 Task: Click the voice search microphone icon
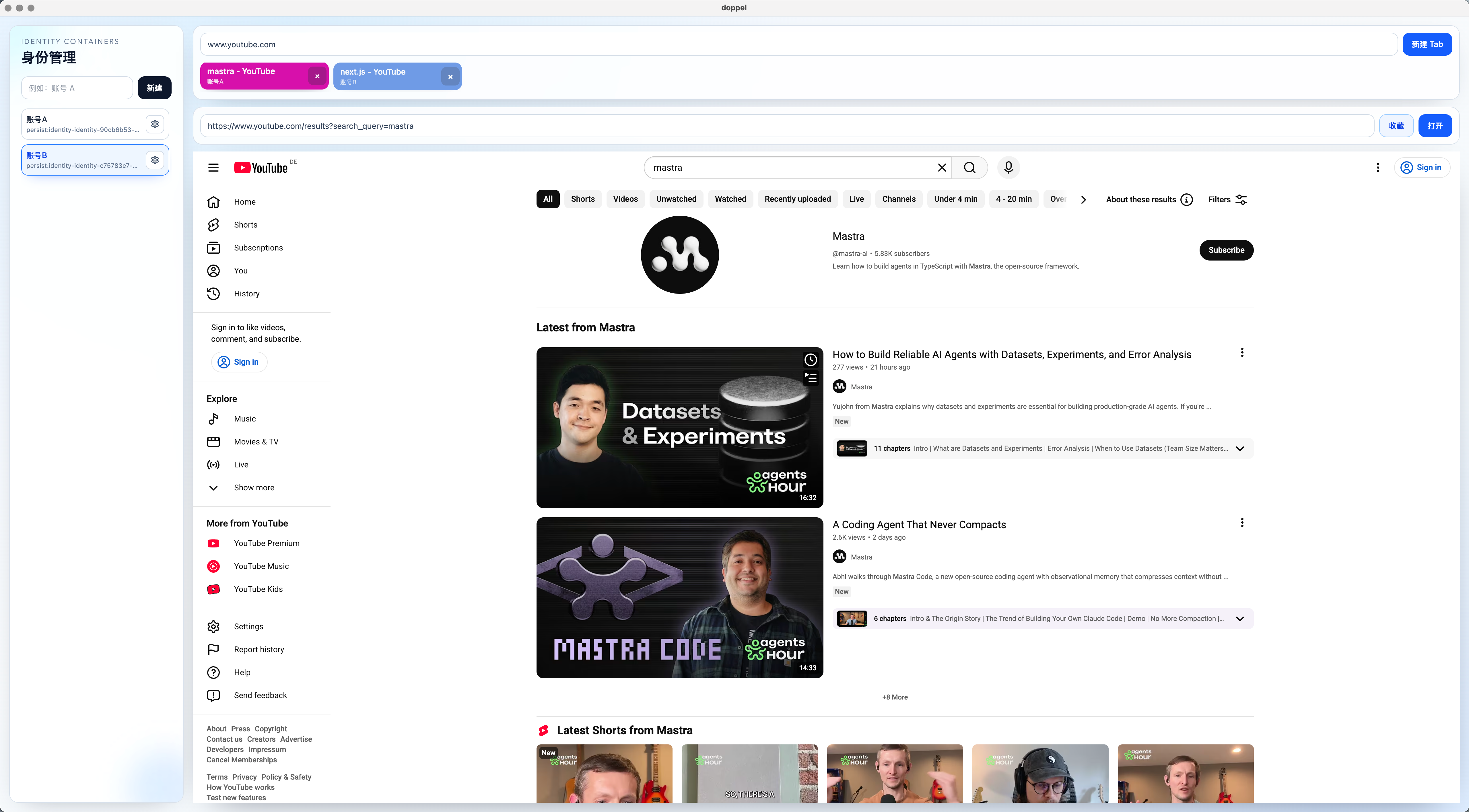(1008, 168)
